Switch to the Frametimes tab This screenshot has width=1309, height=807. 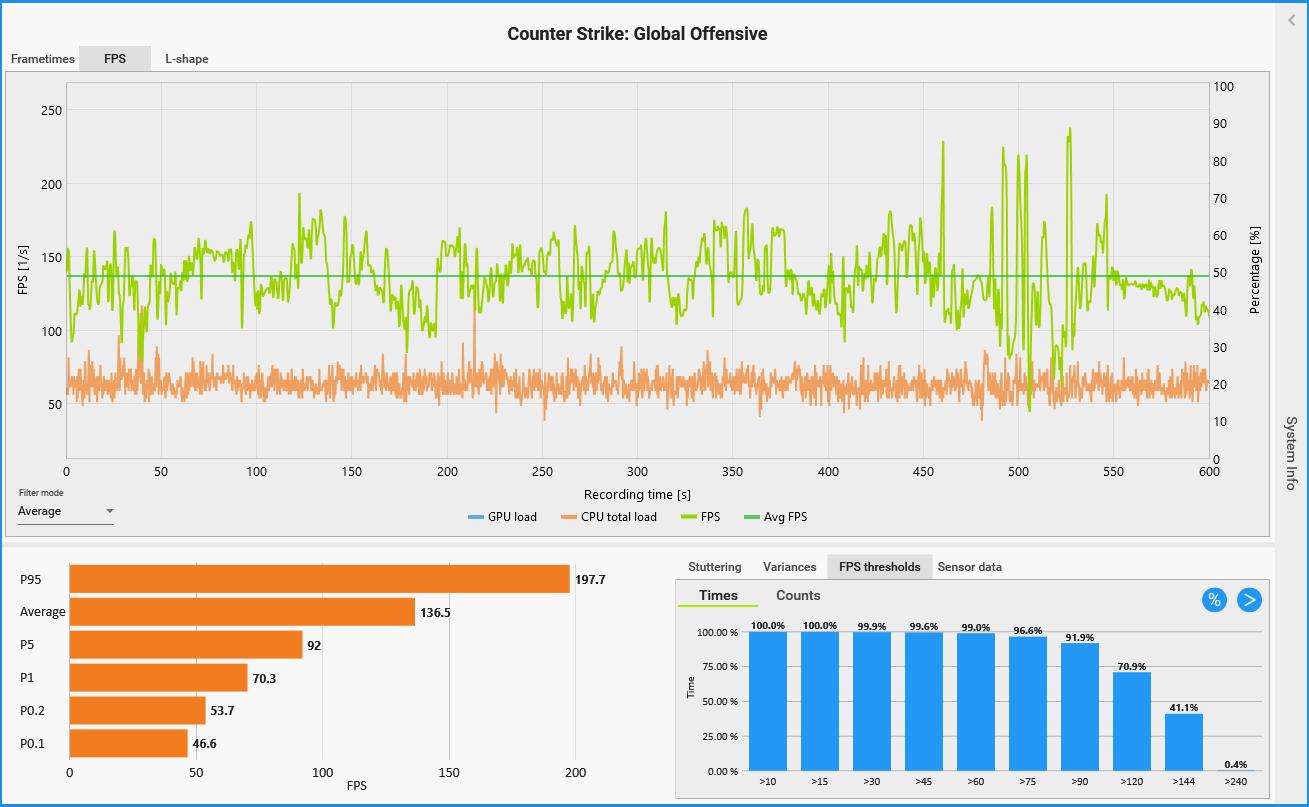[x=43, y=59]
